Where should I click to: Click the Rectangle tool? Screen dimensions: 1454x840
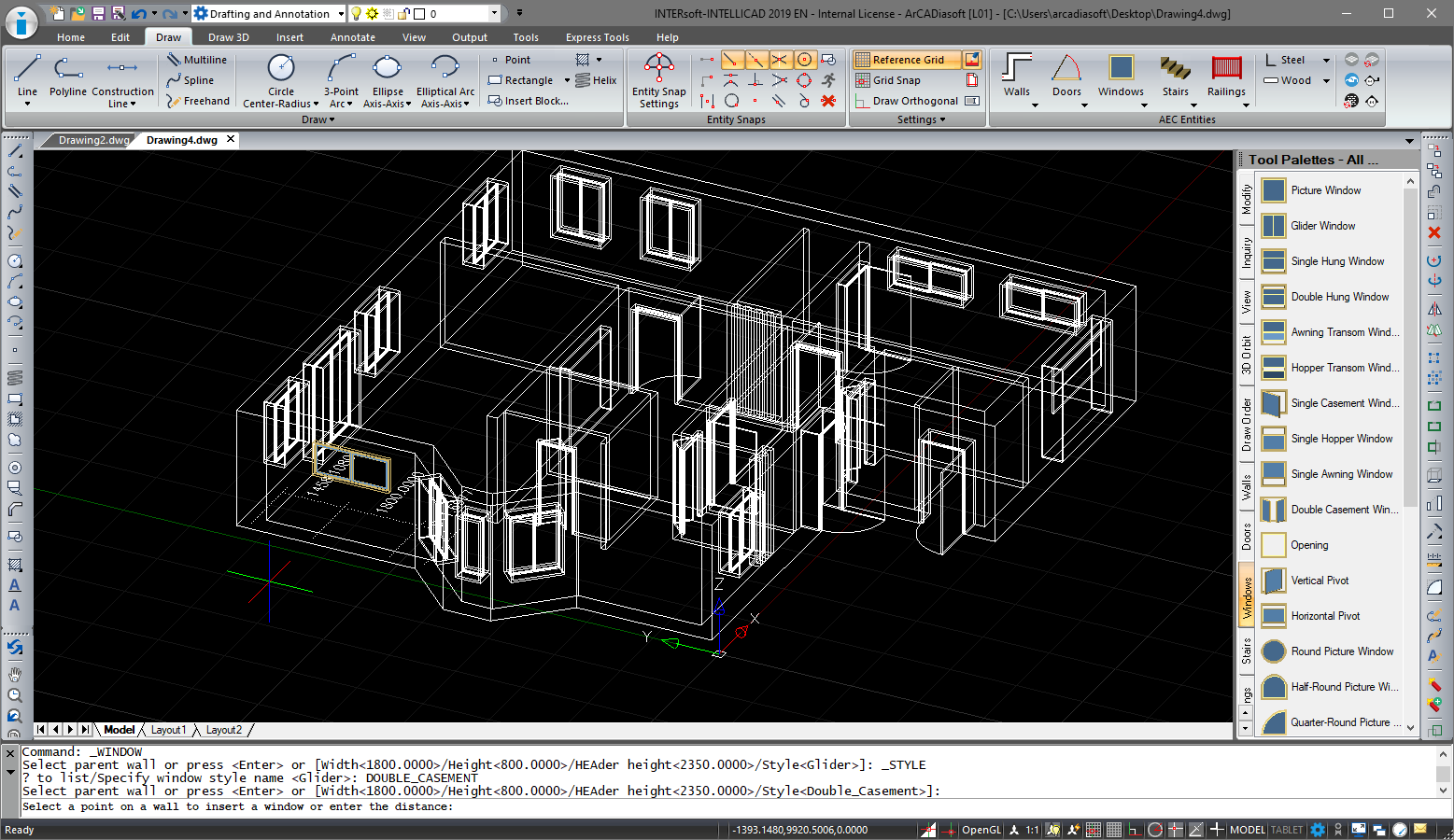coord(521,80)
